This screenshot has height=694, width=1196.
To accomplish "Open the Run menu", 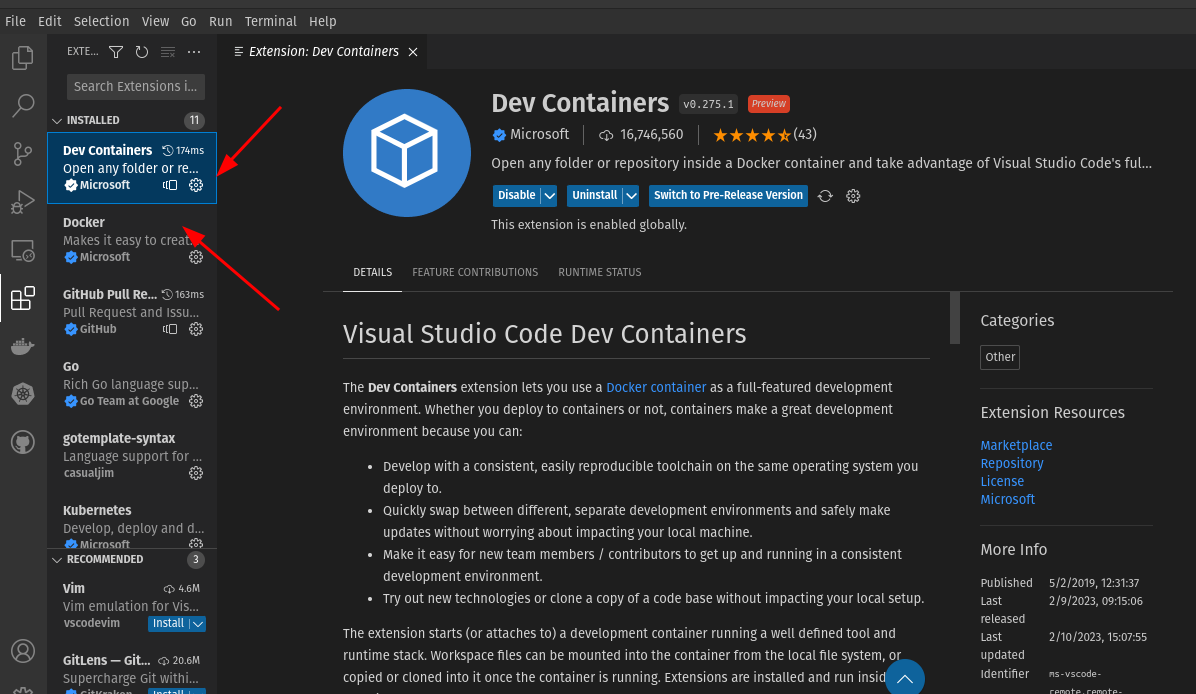I will pyautogui.click(x=220, y=21).
